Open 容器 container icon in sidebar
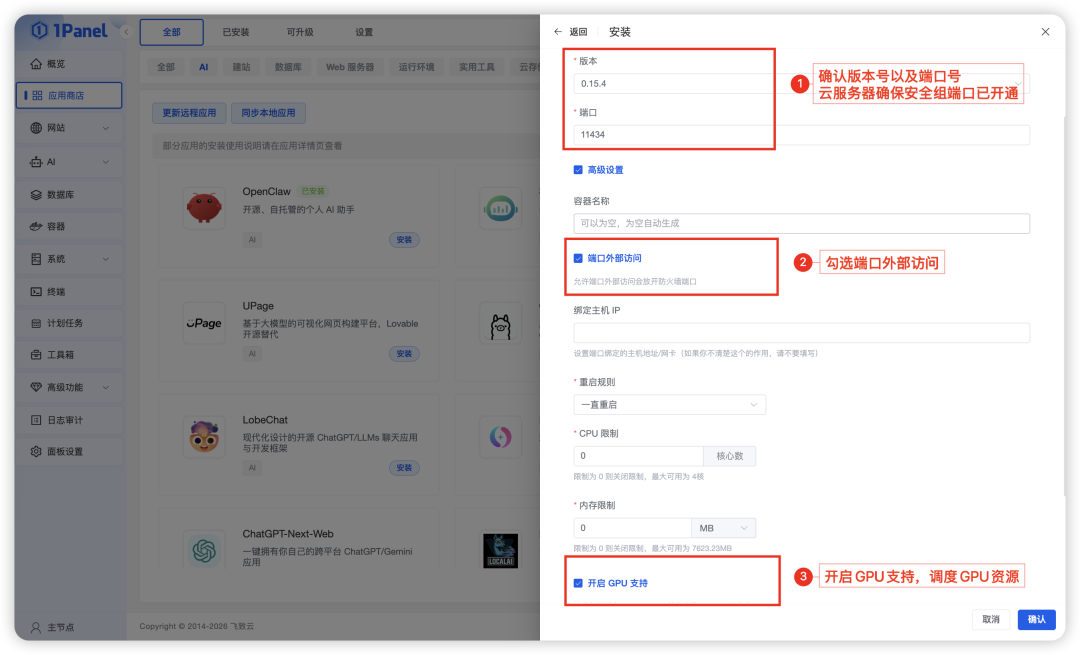The width and height of the screenshot is (1080, 655). click(36, 227)
